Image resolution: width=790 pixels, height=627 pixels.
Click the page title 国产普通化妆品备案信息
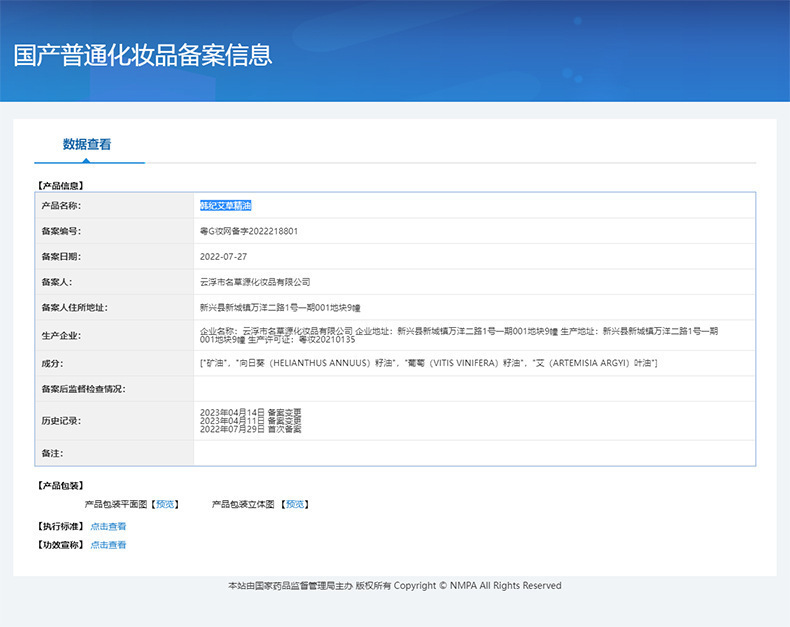pyautogui.click(x=143, y=55)
